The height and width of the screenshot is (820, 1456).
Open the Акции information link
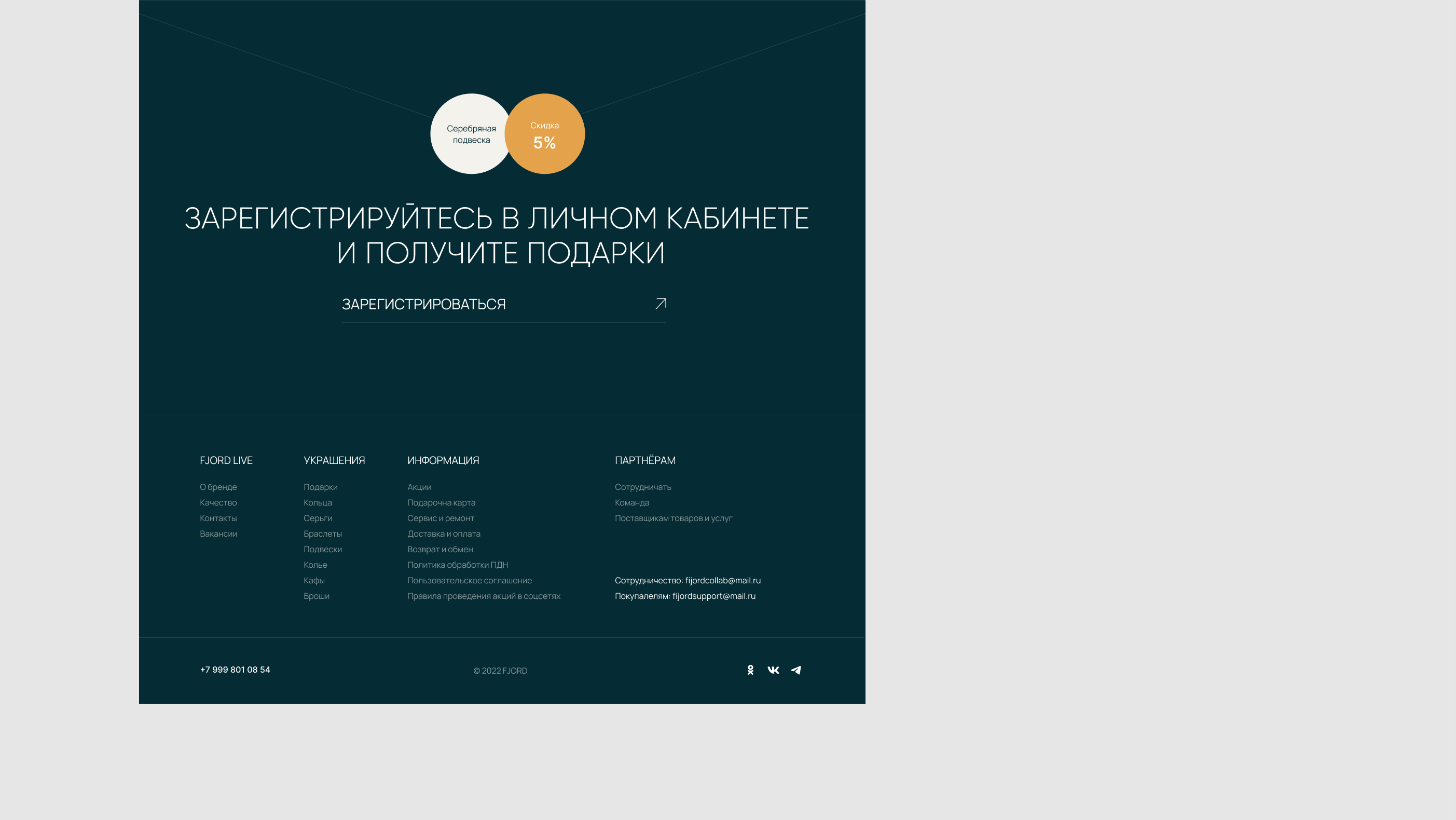point(419,487)
